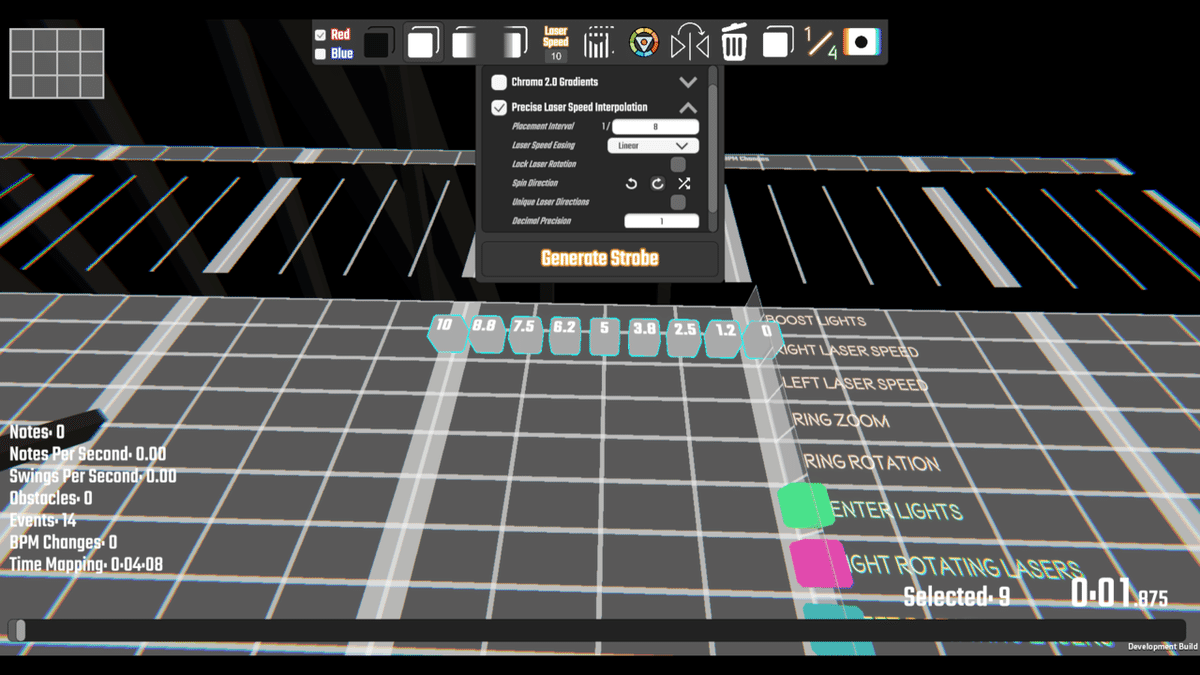
Task: Set spin direction to random shuffle
Action: (x=684, y=183)
